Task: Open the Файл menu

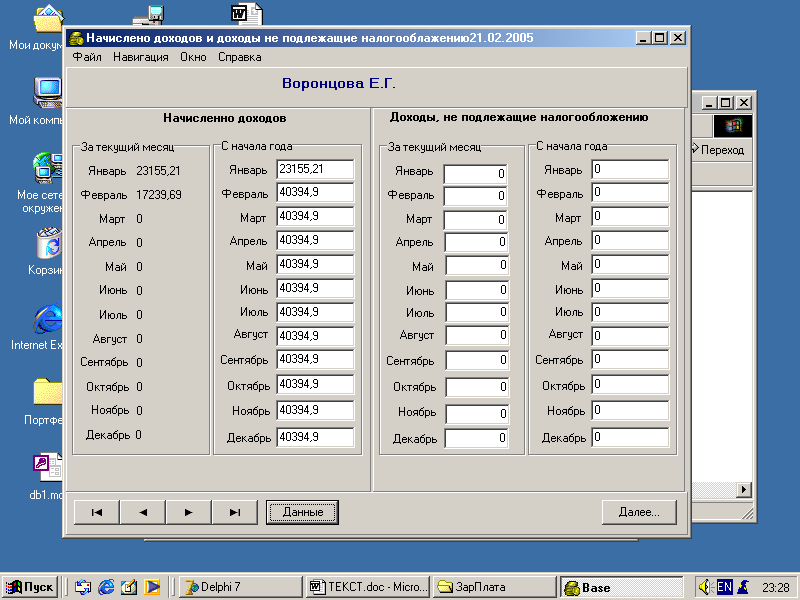Action: [x=87, y=57]
